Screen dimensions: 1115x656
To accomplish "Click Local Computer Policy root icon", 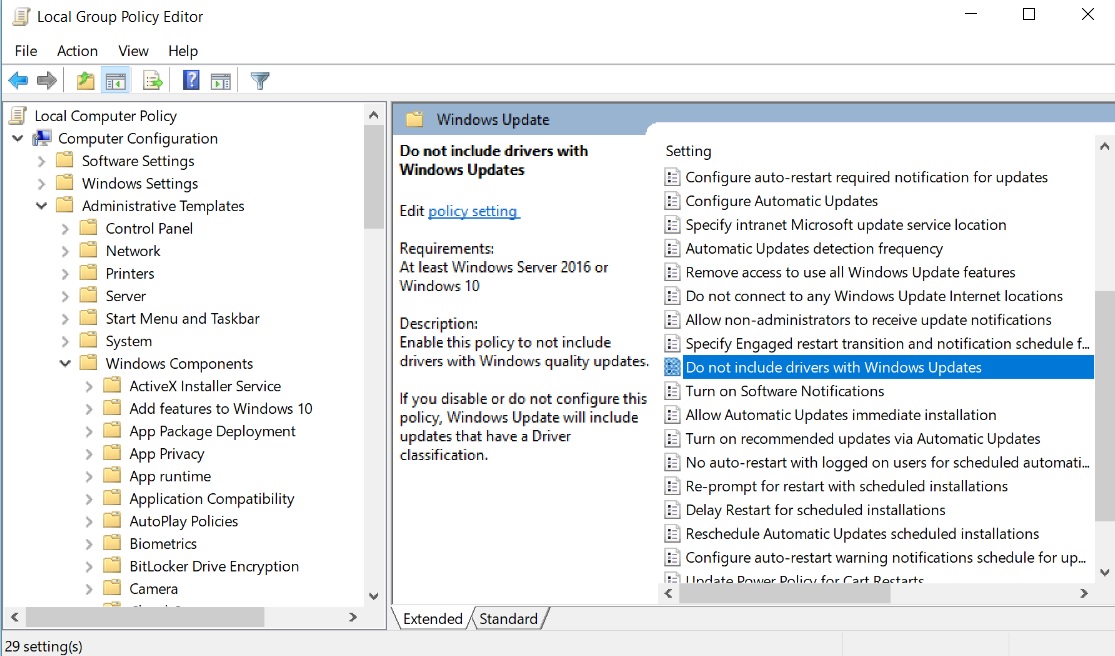I will click(x=18, y=115).
